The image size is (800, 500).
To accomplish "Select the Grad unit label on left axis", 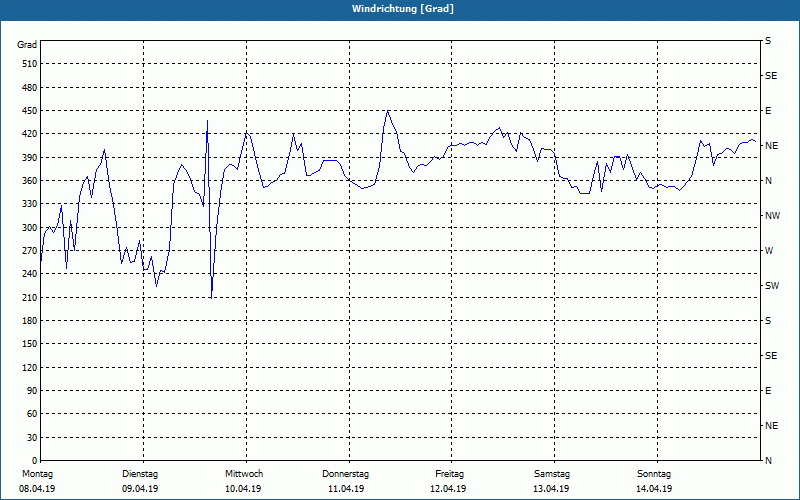I will 27,45.
